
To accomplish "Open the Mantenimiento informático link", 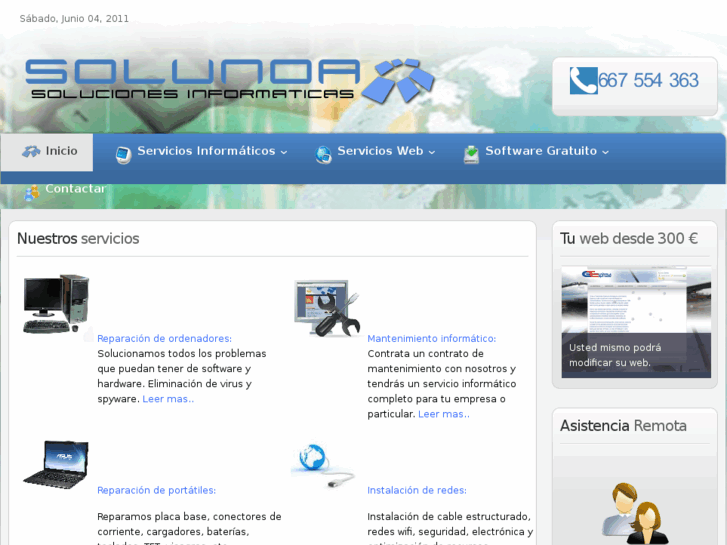I will (432, 339).
